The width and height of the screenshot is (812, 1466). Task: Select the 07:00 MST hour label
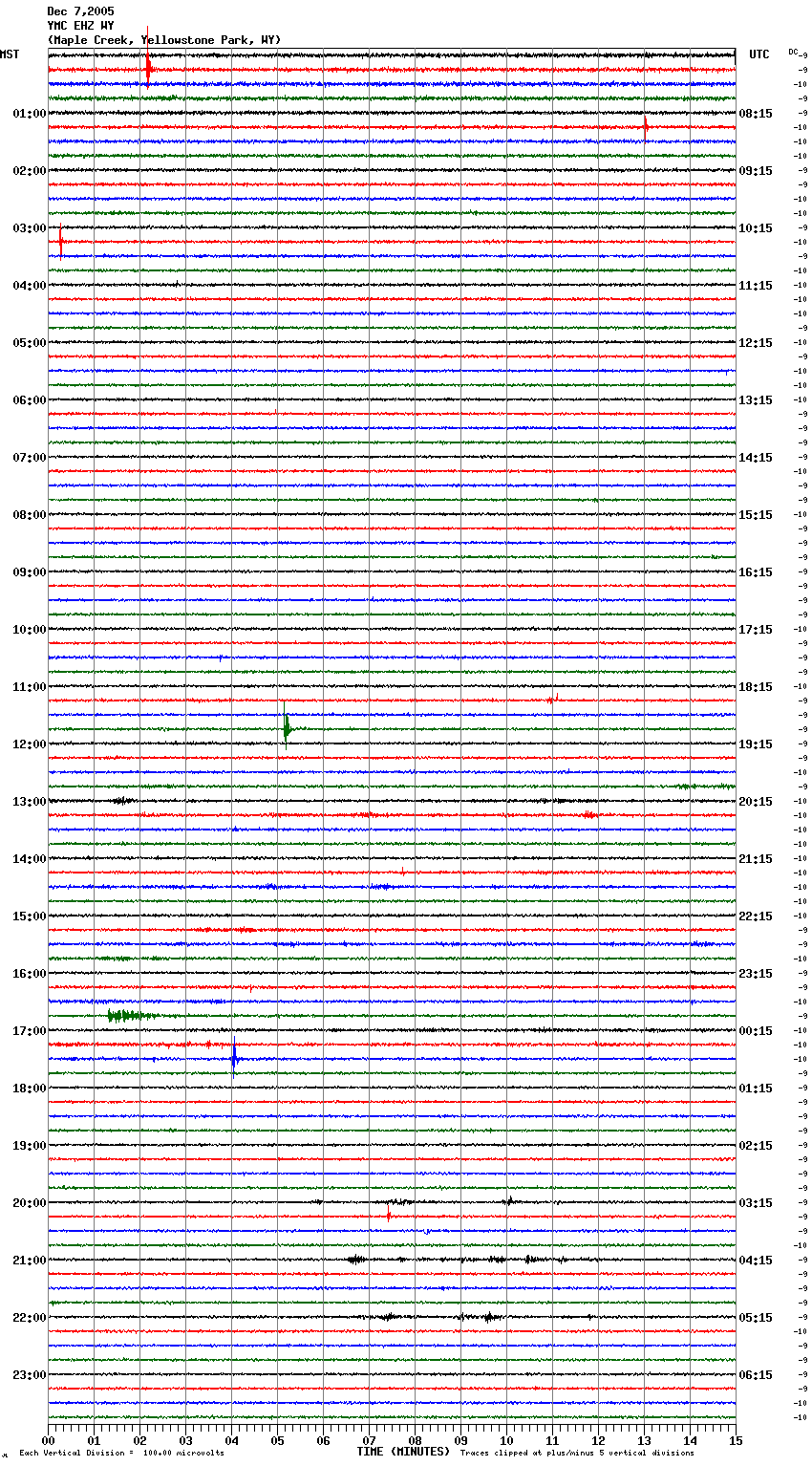click(x=30, y=458)
